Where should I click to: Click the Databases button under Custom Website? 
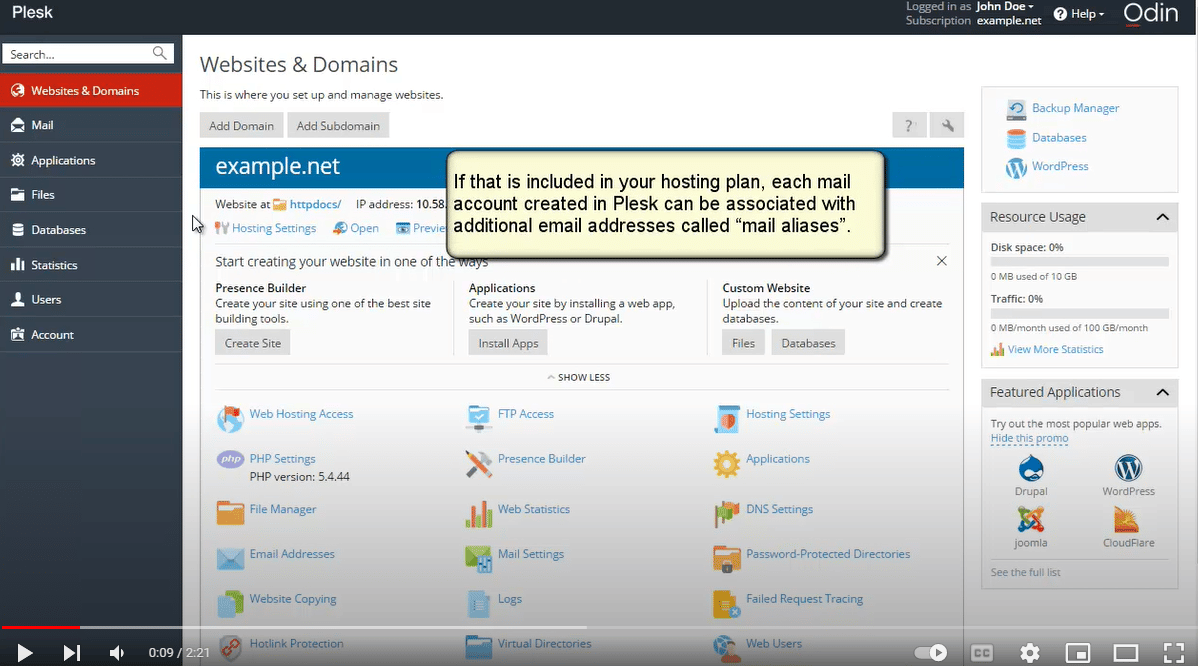click(x=808, y=343)
